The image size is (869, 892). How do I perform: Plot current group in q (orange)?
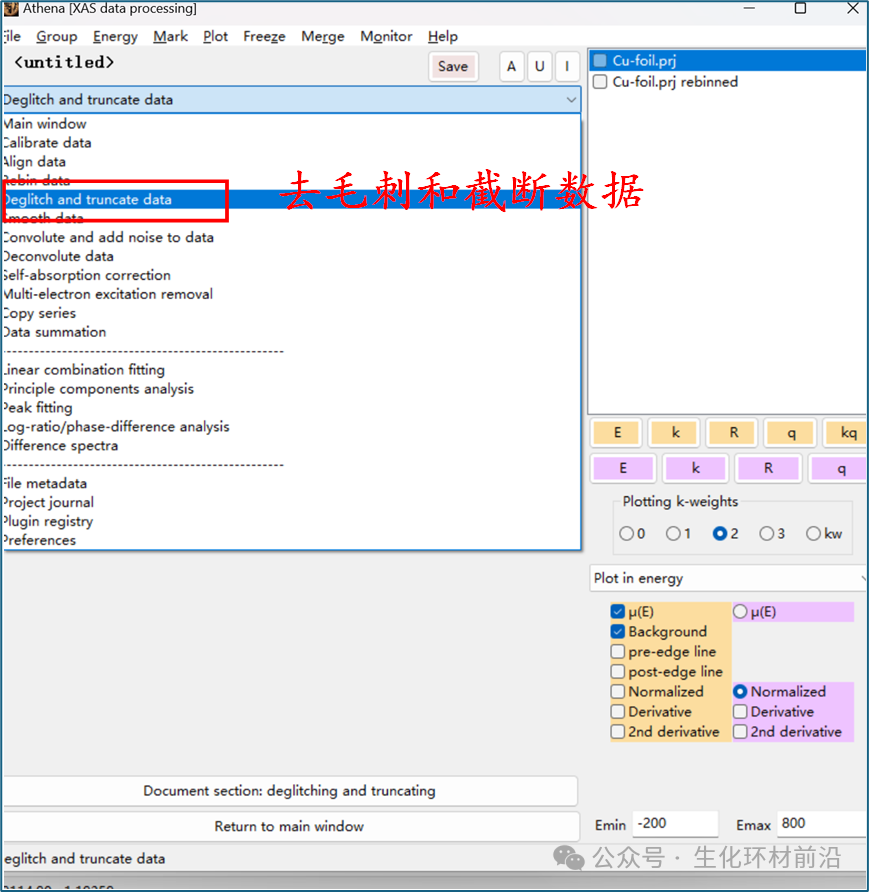pos(791,433)
